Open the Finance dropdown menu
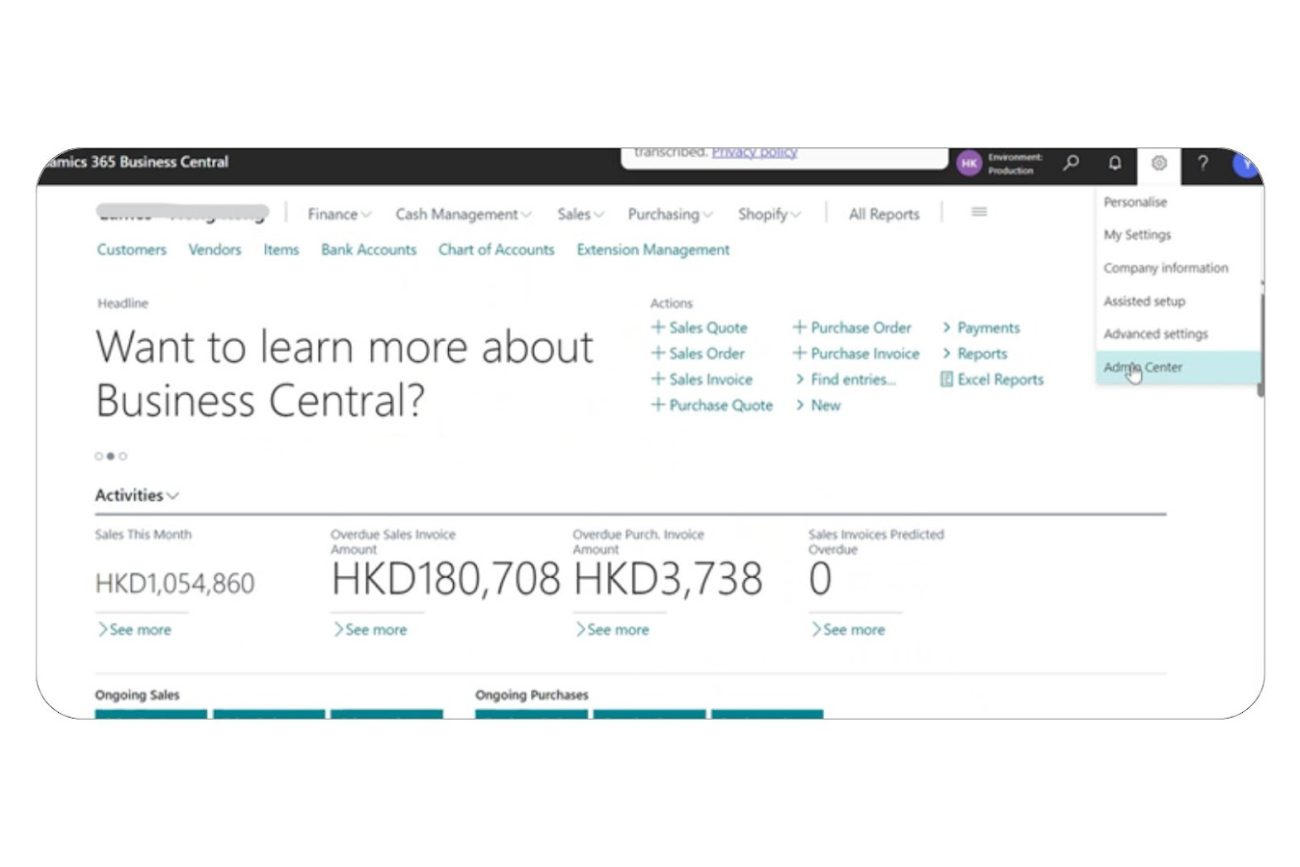 click(340, 214)
